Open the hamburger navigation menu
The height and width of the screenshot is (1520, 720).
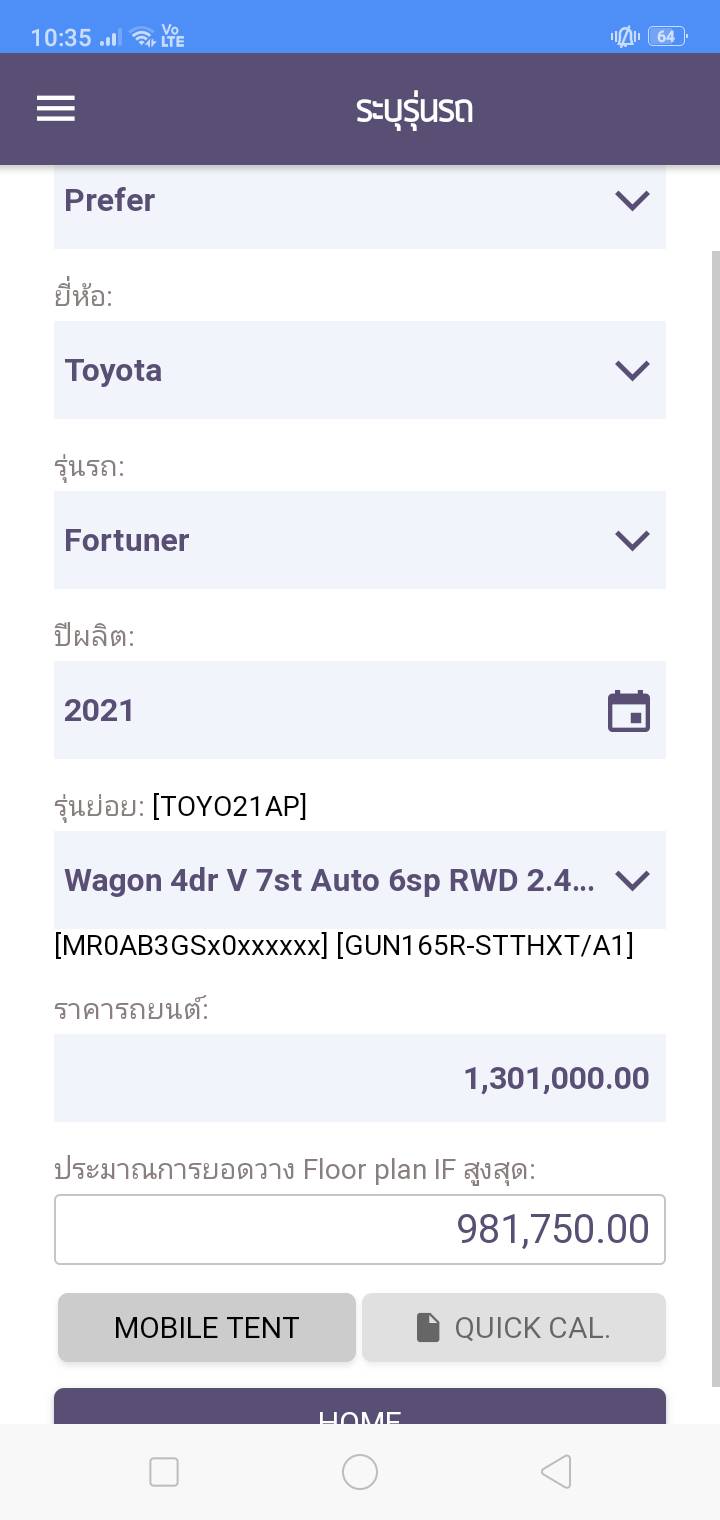pyautogui.click(x=56, y=108)
